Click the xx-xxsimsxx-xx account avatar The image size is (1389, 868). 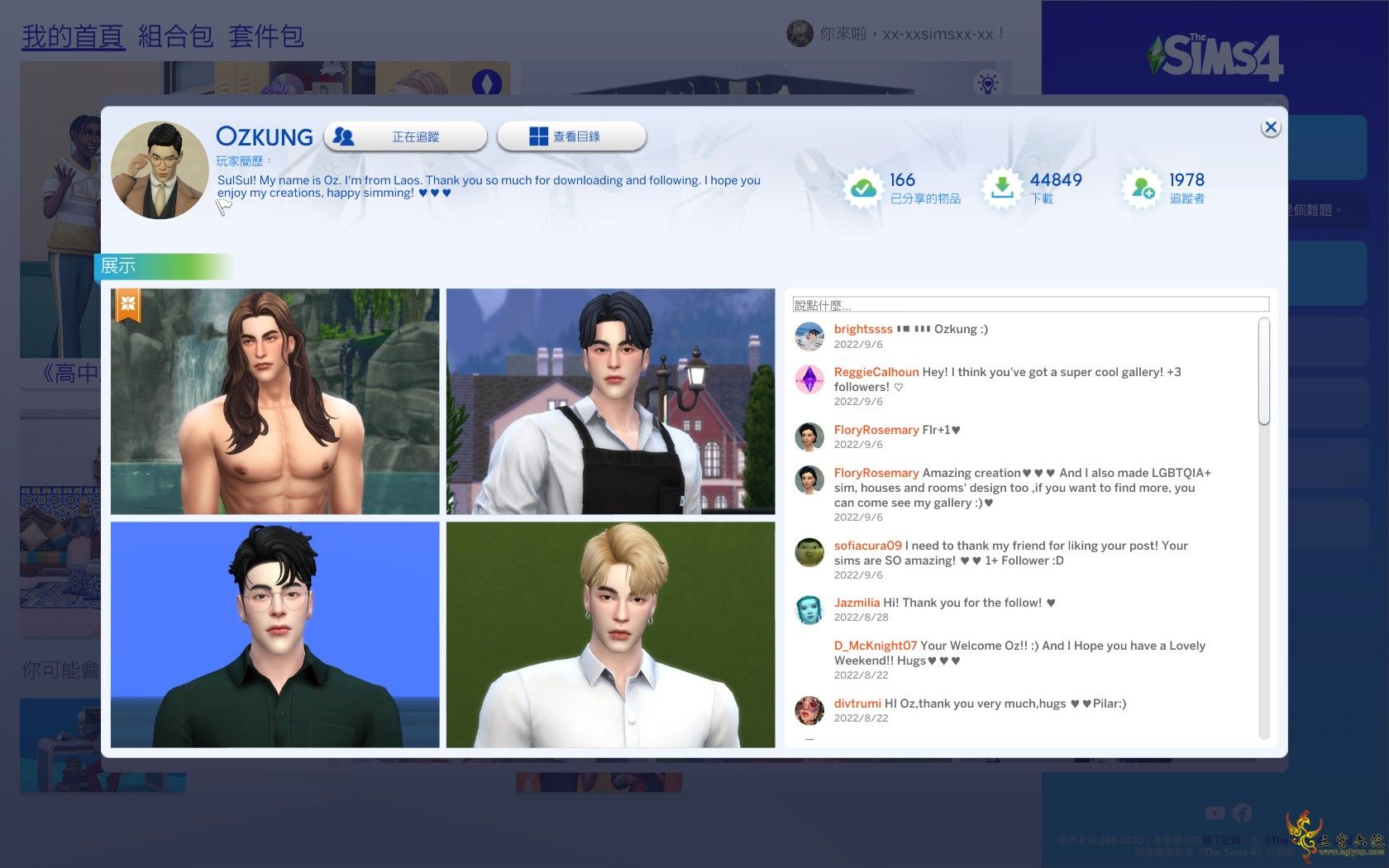click(800, 34)
